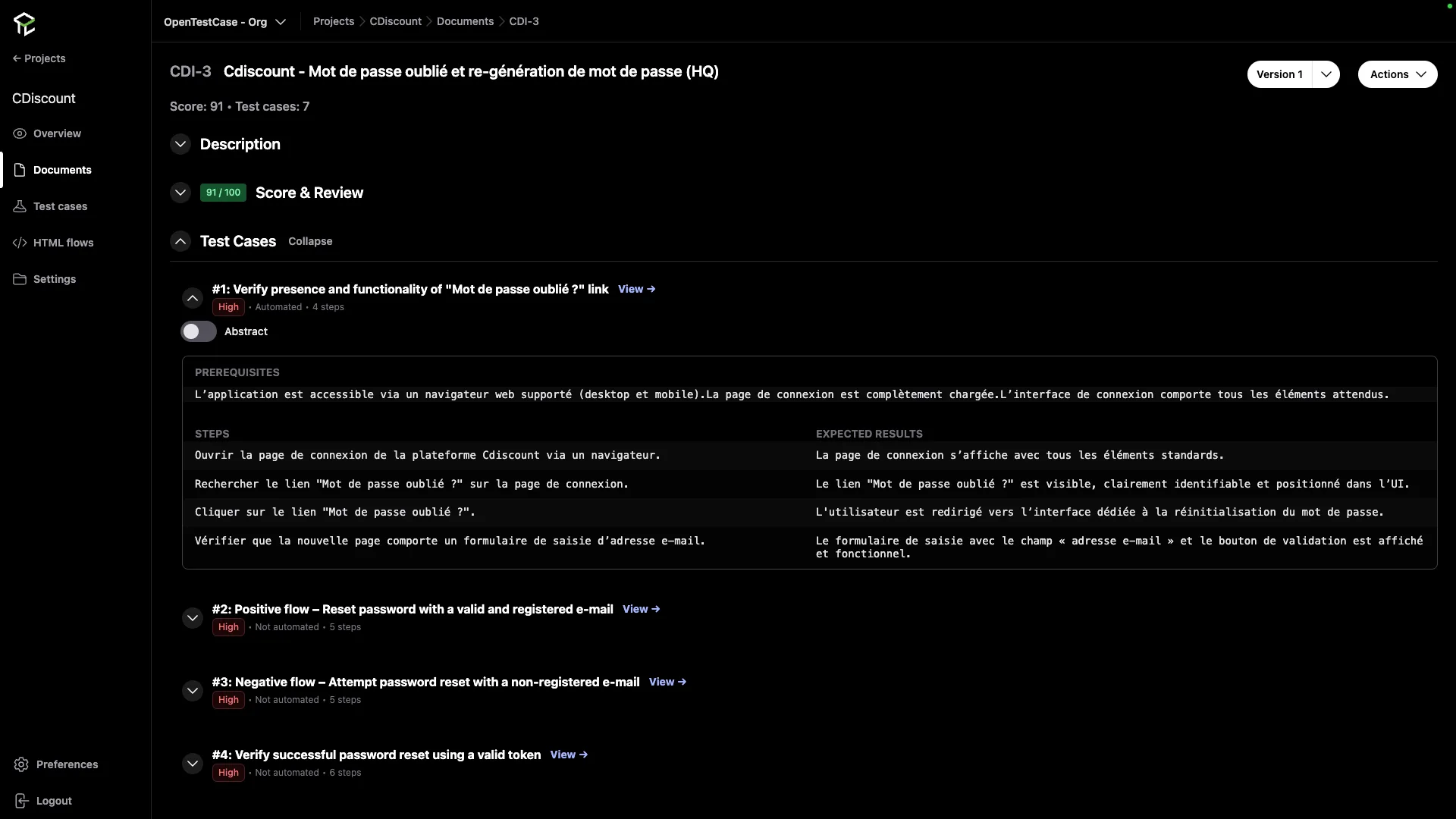Toggle the Abstract switch
This screenshot has height=819, width=1456.
pyautogui.click(x=199, y=331)
